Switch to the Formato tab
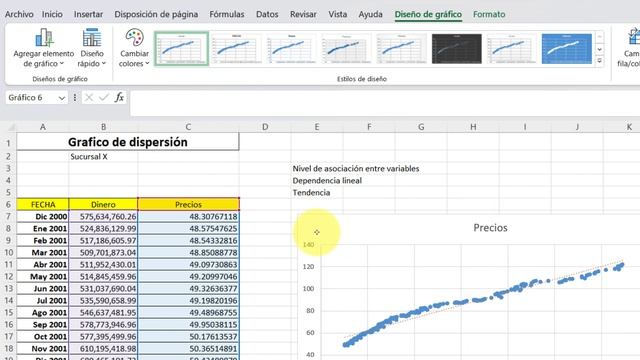 pos(489,14)
